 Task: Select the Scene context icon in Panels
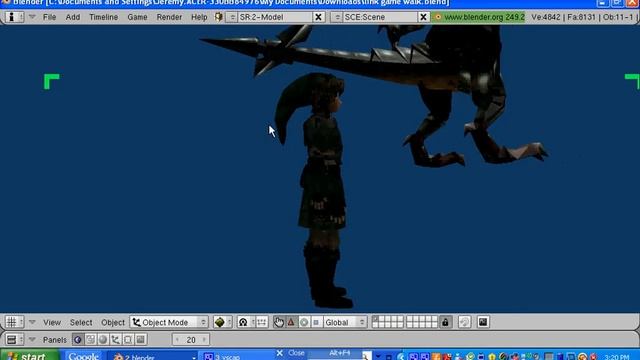[x=141, y=340]
